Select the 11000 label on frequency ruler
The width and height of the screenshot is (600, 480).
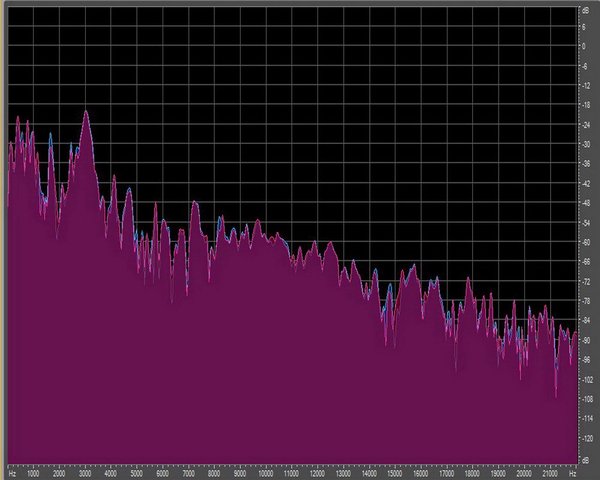point(292,474)
